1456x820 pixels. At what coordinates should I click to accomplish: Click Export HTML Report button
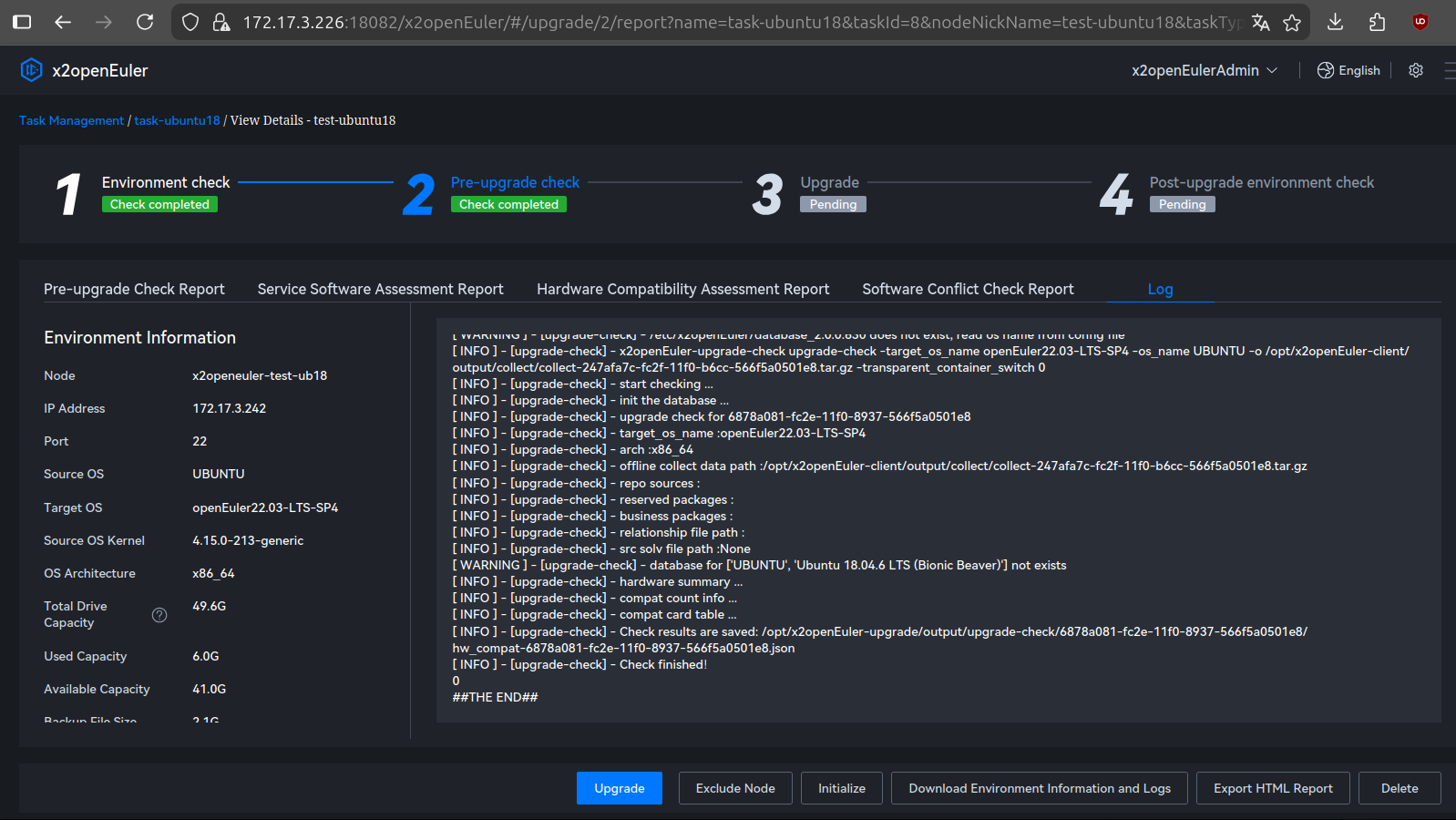tap(1272, 788)
